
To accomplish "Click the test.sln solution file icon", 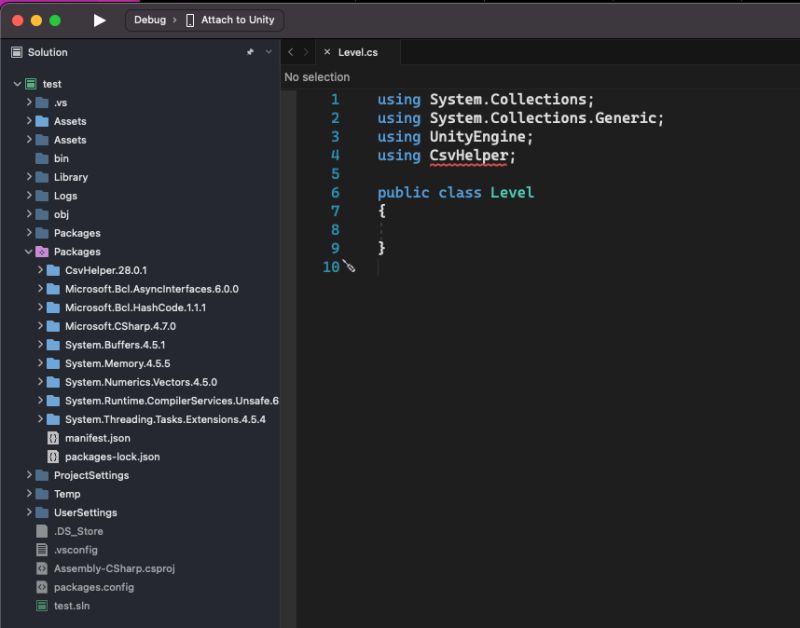I will pyautogui.click(x=40, y=606).
